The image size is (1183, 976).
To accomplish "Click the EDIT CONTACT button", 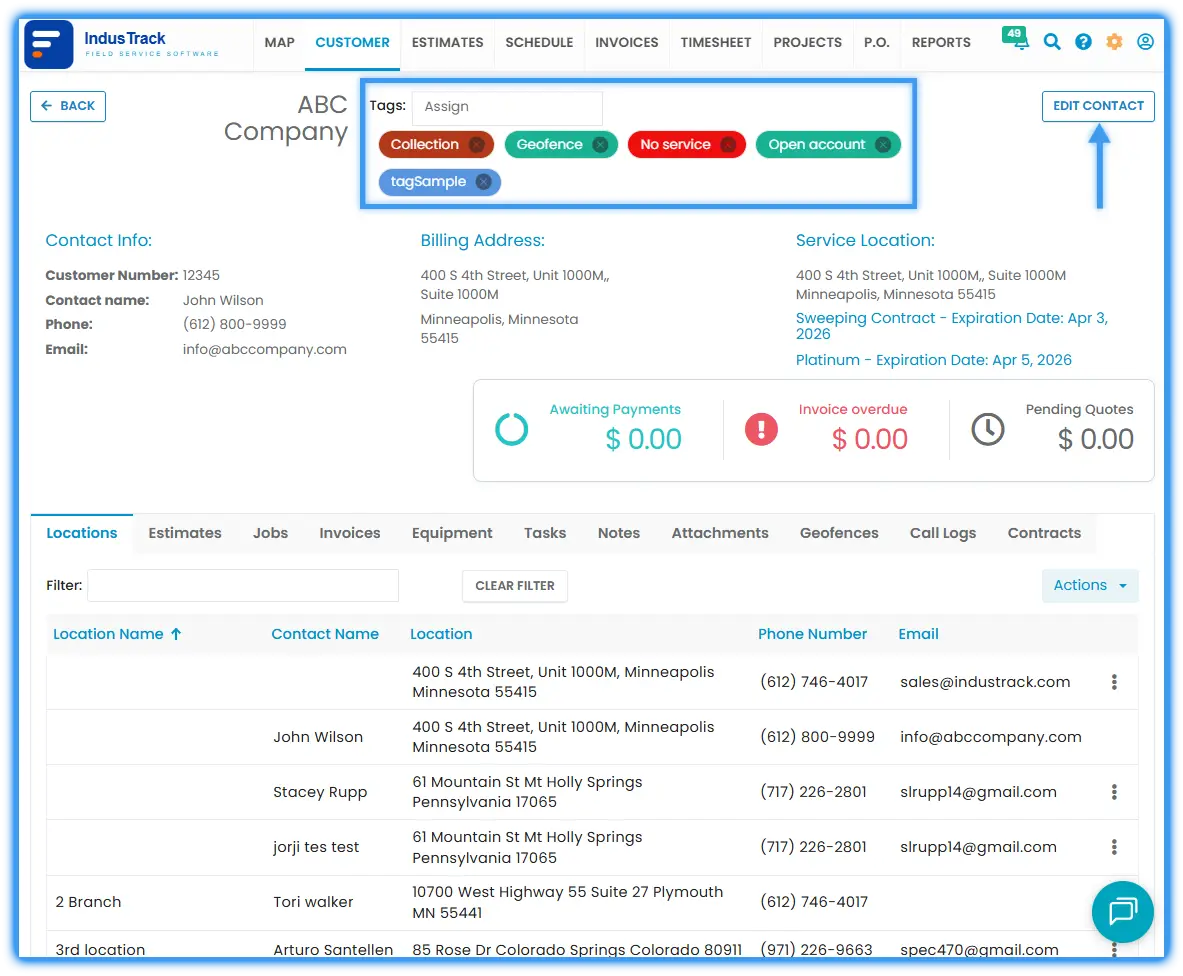I will tap(1098, 106).
